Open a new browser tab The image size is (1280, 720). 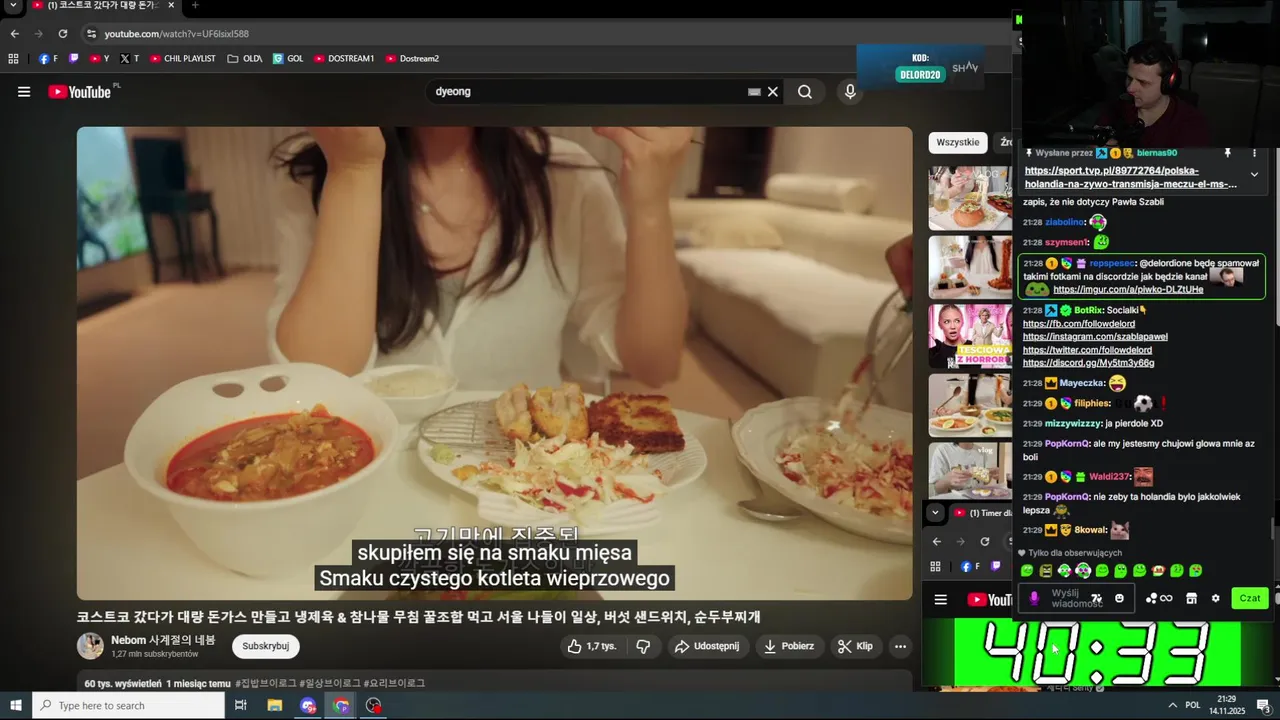pos(195,6)
